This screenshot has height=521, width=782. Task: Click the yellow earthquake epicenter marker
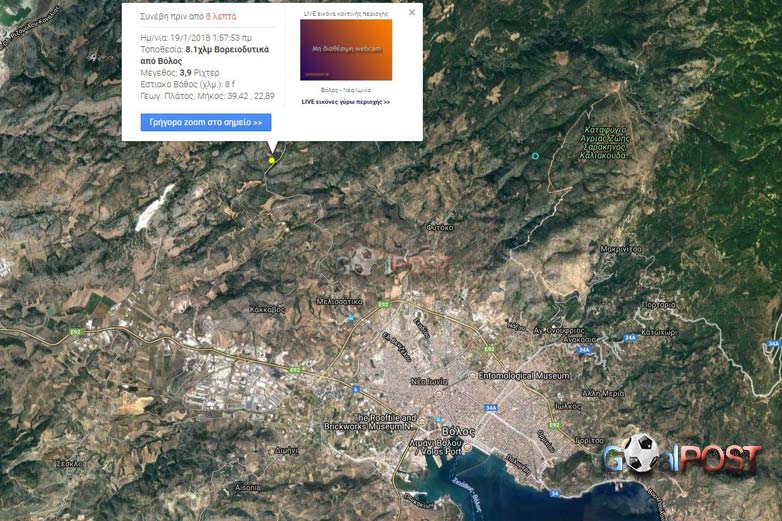pyautogui.click(x=272, y=160)
